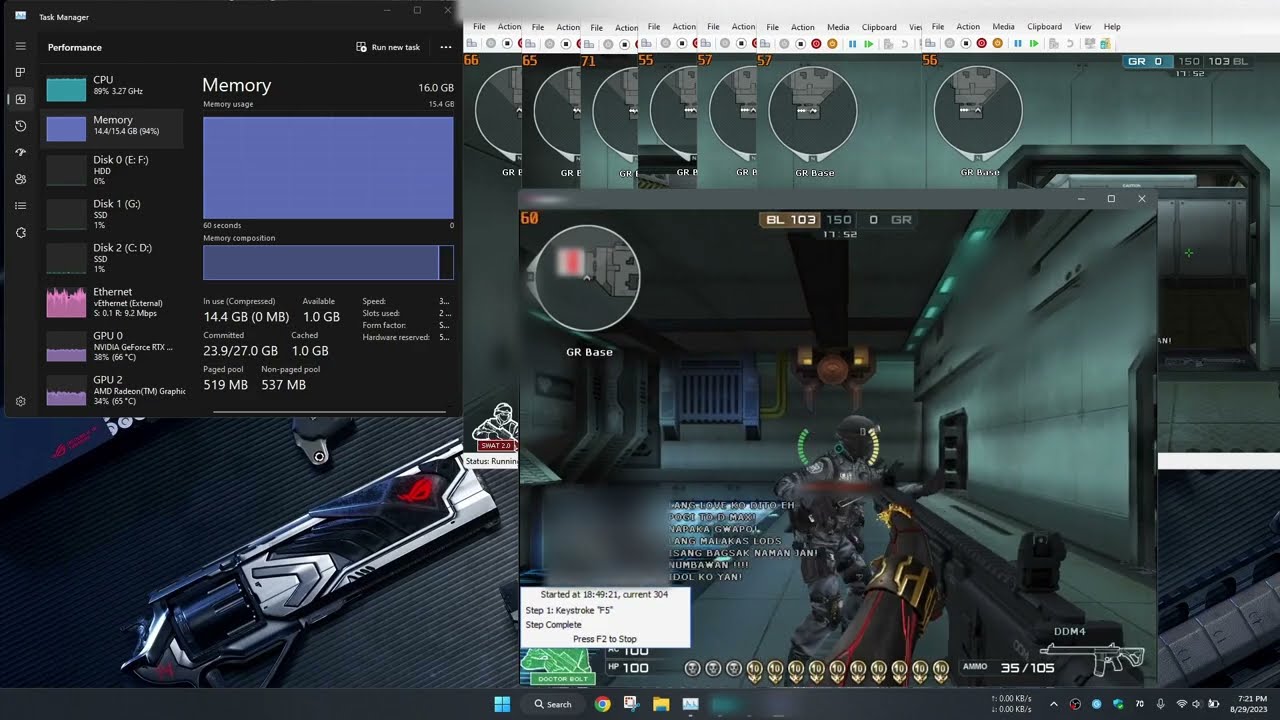Open File menu of VM window showing 71
1280x720 pixels.
pyautogui.click(x=597, y=28)
